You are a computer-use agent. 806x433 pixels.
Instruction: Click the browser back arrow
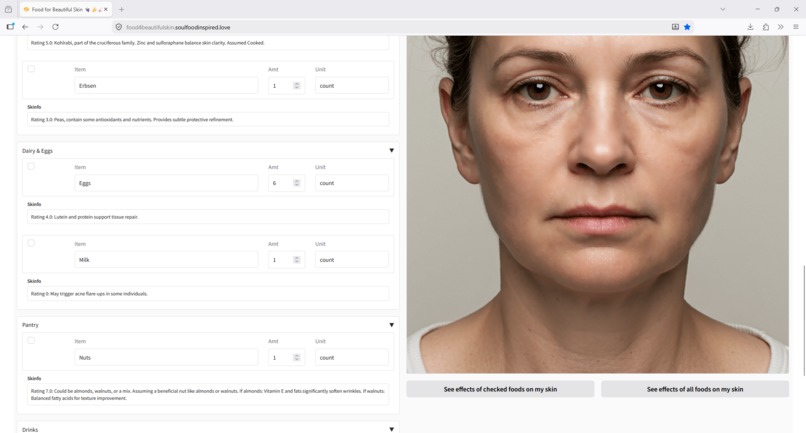pos(25,27)
